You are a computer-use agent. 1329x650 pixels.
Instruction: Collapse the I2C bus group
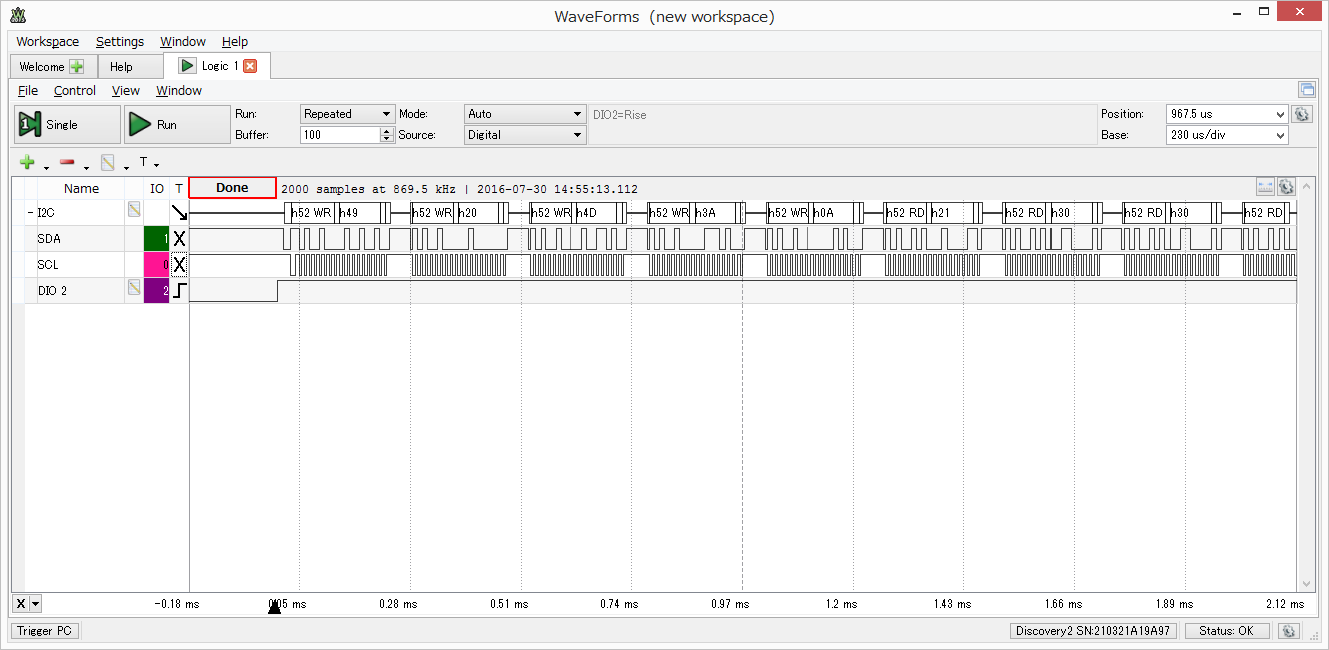tap(30, 213)
